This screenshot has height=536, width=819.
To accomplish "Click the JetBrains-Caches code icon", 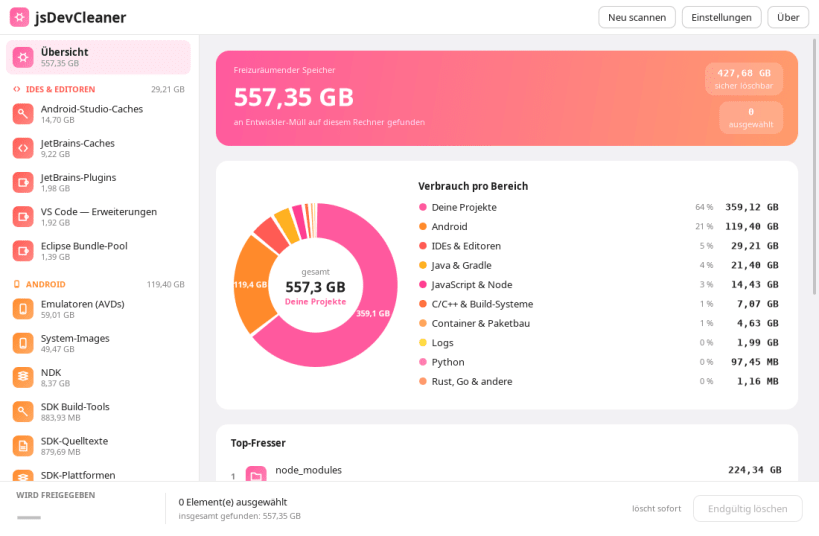I will pyautogui.click(x=23, y=148).
